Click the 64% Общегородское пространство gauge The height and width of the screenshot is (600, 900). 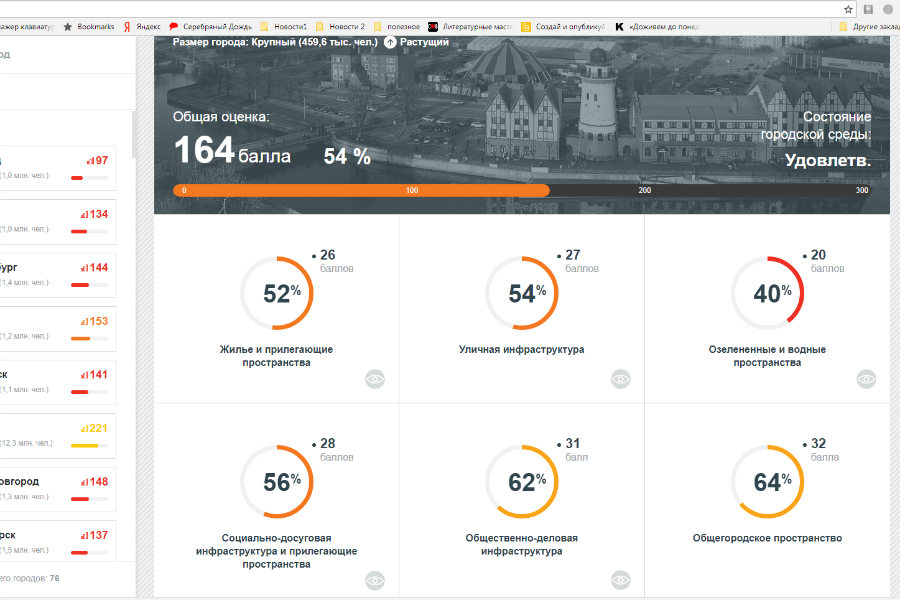[767, 482]
